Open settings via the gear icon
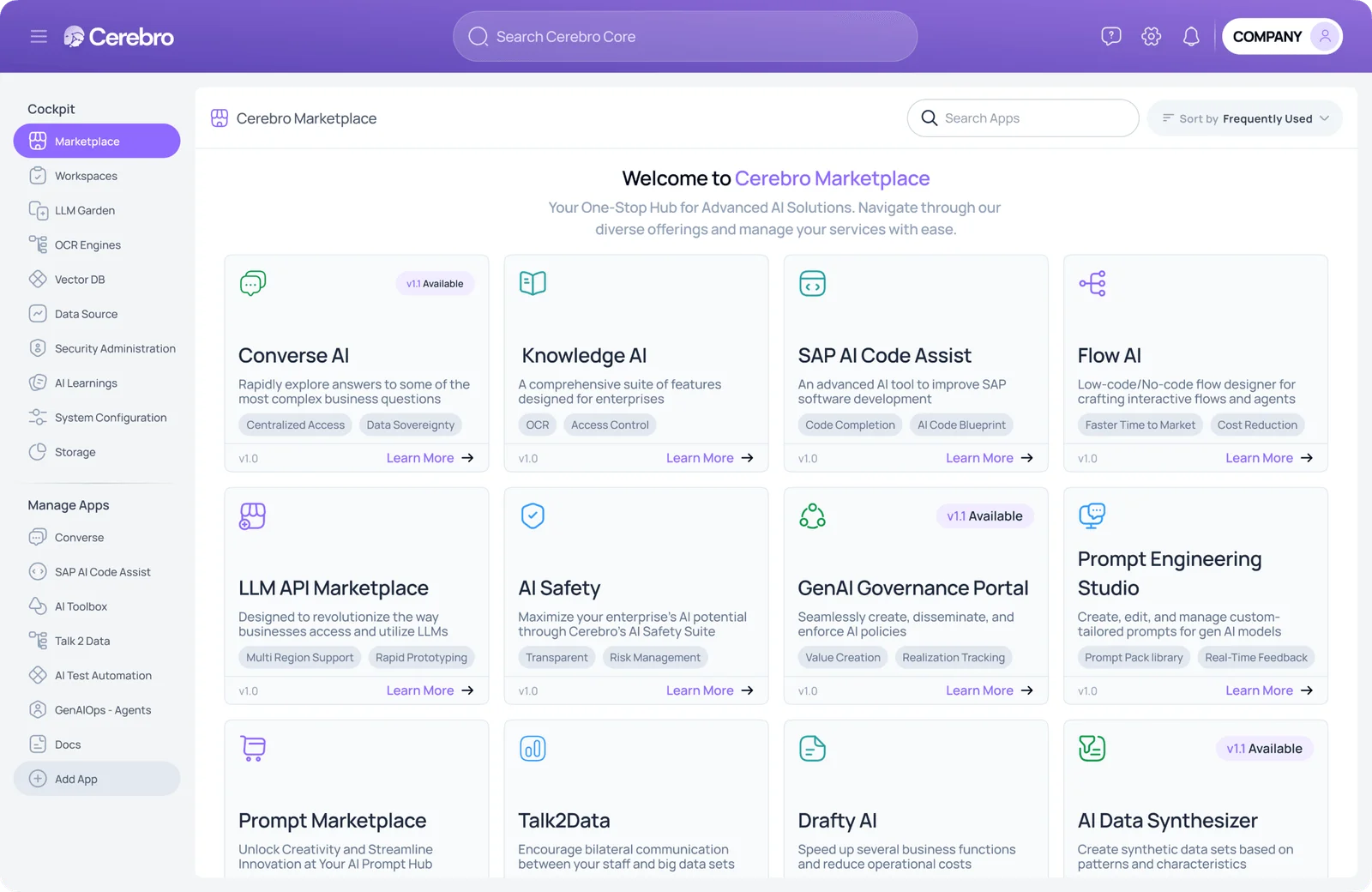This screenshot has height=892, width=1372. (x=1151, y=36)
